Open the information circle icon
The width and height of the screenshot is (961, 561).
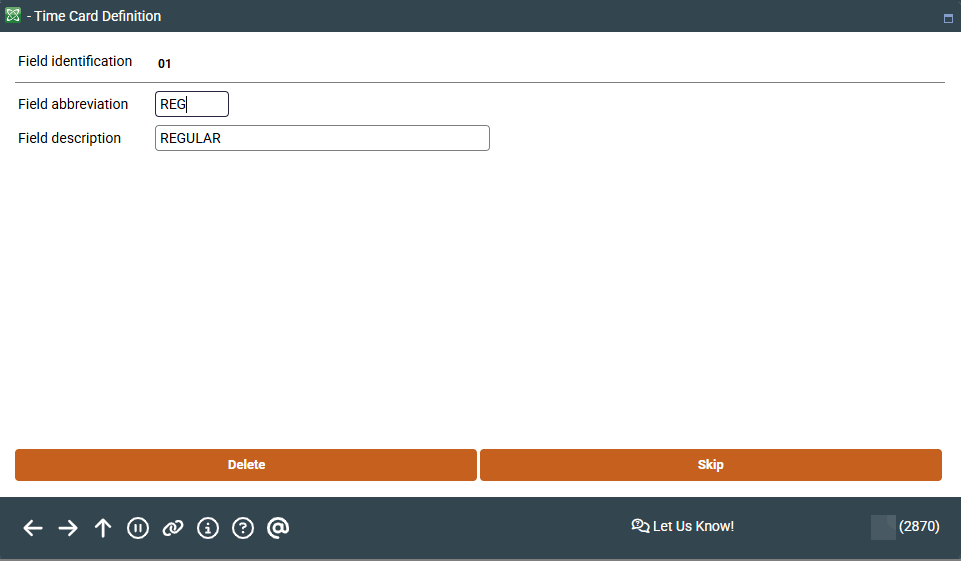[x=208, y=528]
